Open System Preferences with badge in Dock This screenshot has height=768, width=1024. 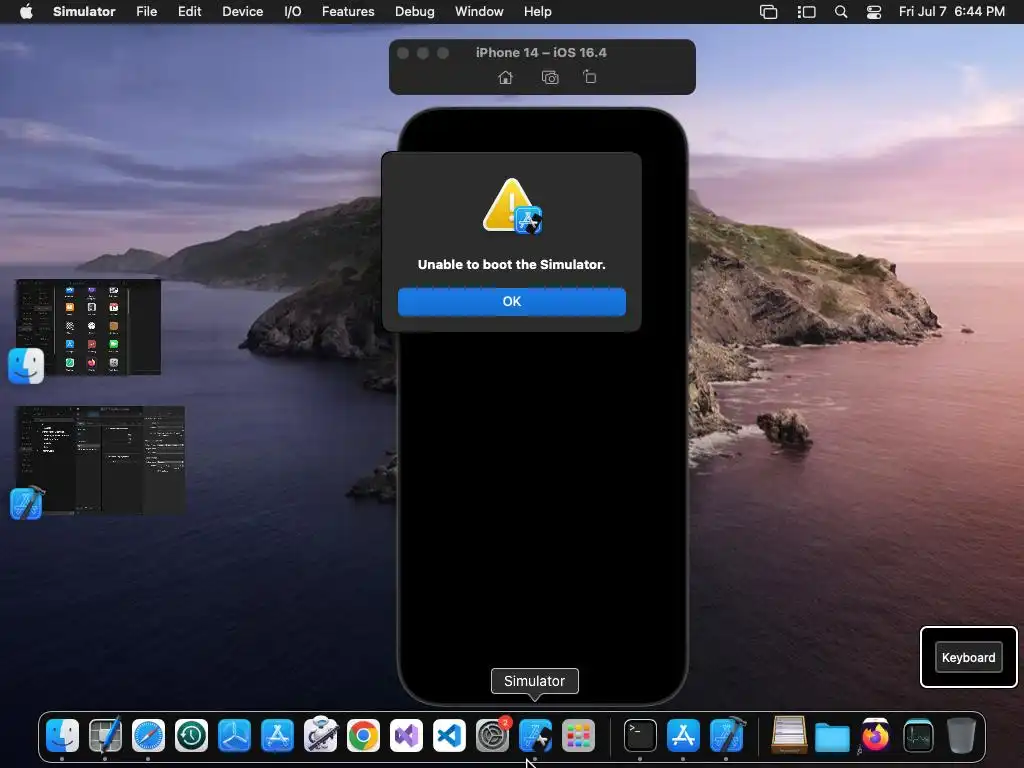click(x=492, y=735)
